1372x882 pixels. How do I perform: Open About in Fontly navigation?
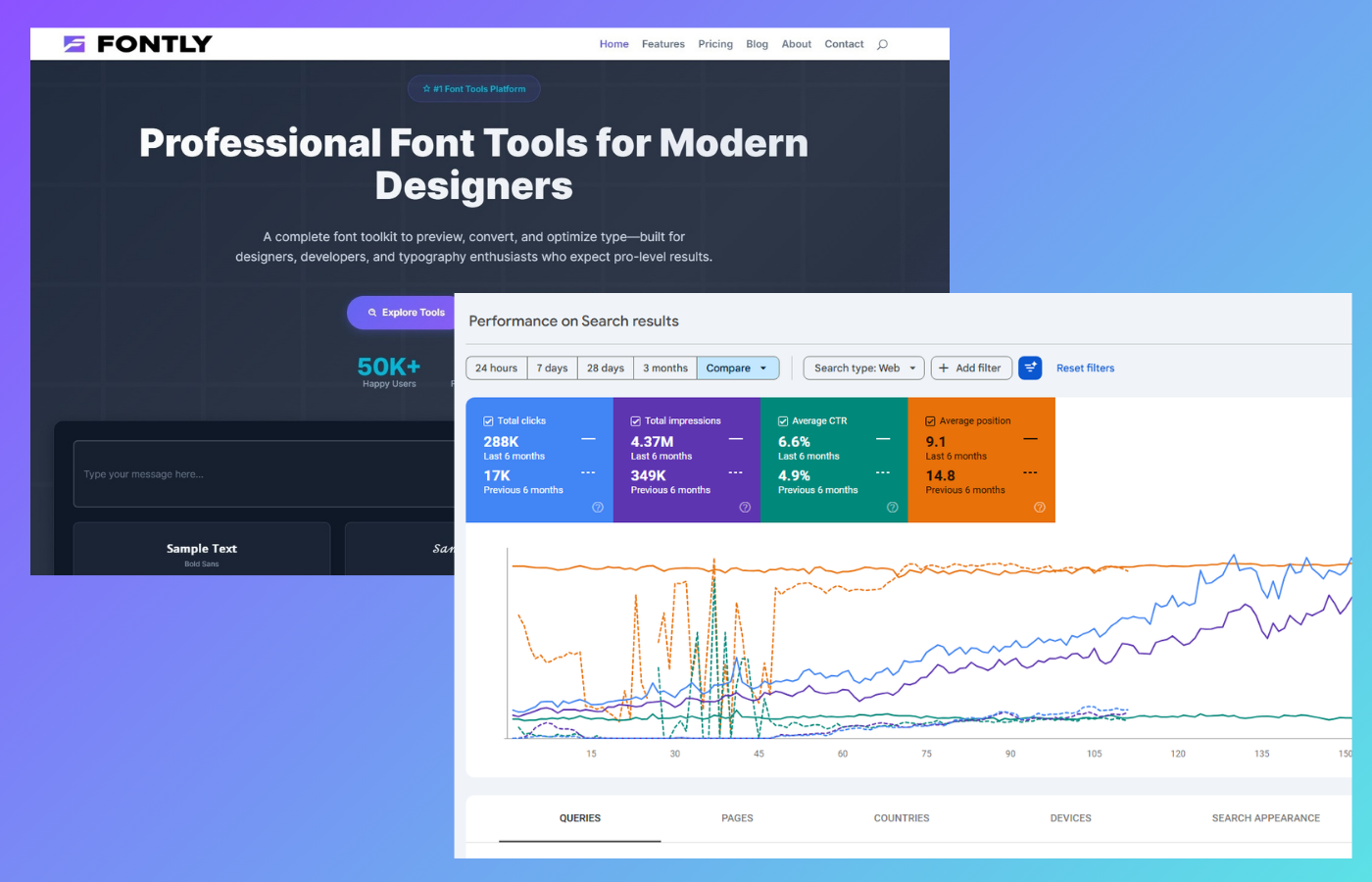(x=797, y=44)
